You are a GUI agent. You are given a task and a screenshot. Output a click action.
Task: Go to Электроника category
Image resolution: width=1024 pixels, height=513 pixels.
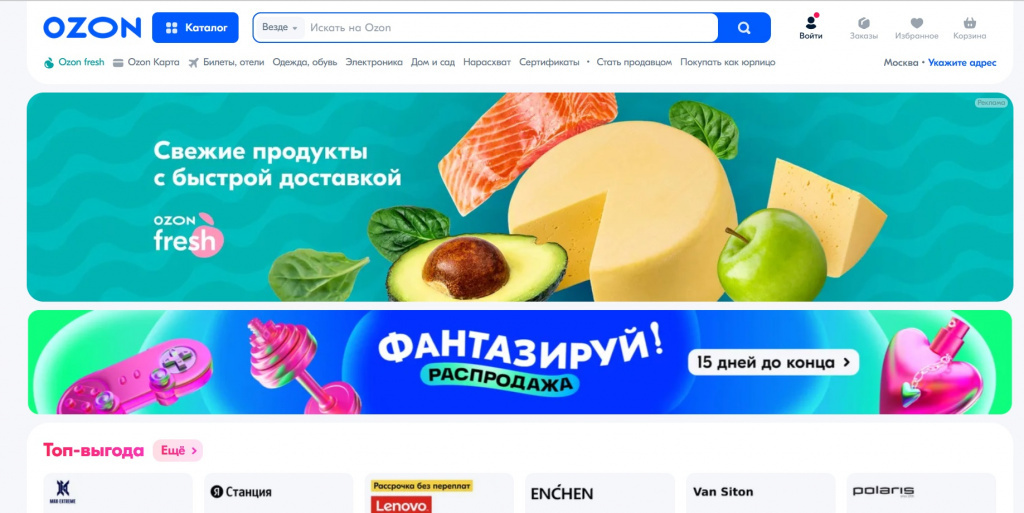point(374,63)
